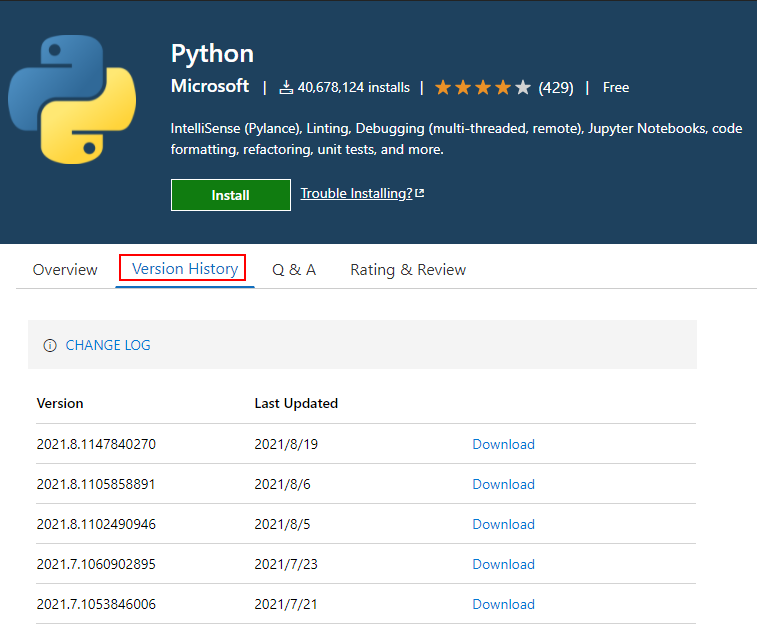
Task: Download version 2021.7.1060902895
Action: pos(504,564)
